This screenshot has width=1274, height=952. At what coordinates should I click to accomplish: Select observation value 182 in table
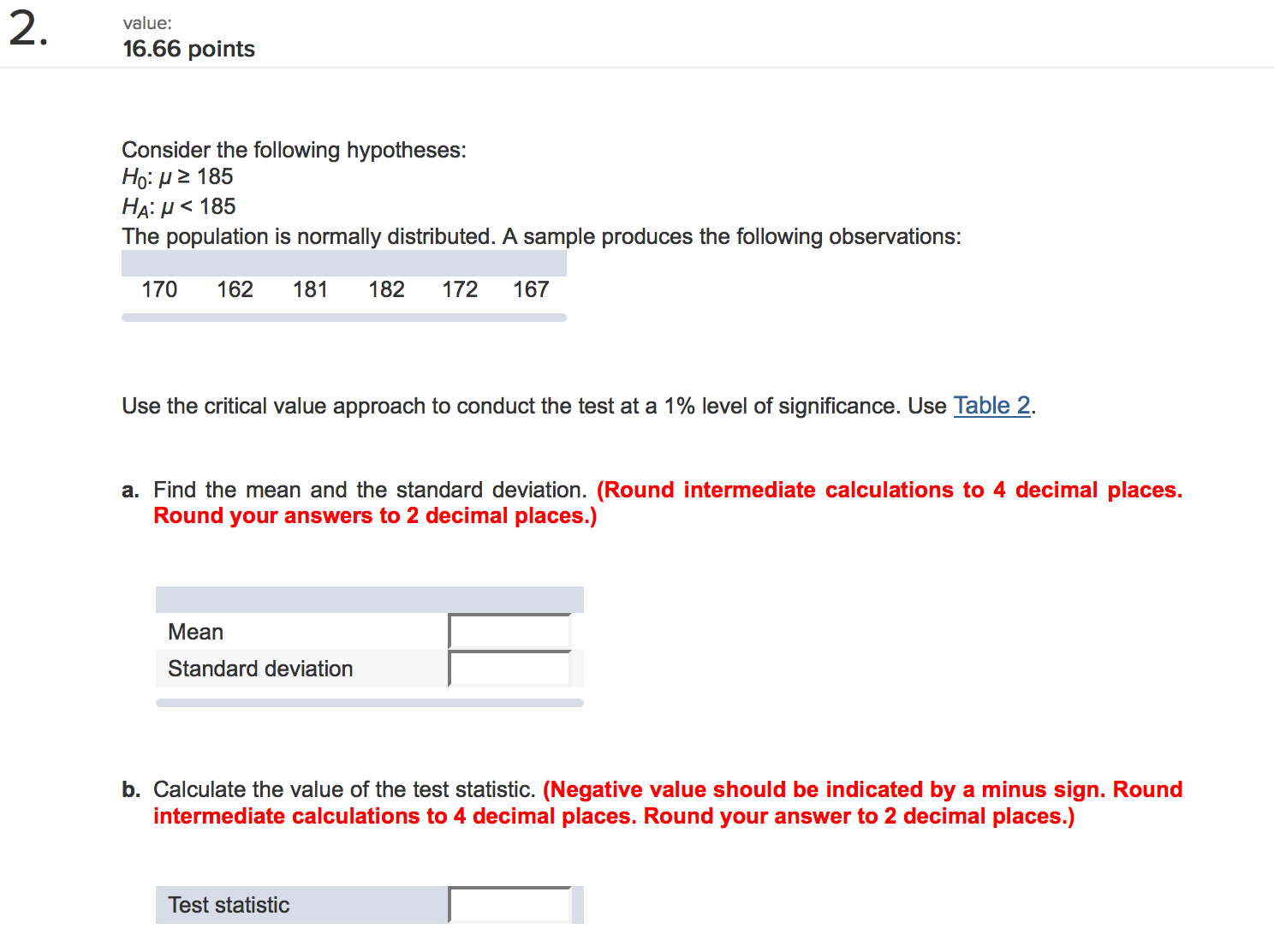pyautogui.click(x=386, y=289)
